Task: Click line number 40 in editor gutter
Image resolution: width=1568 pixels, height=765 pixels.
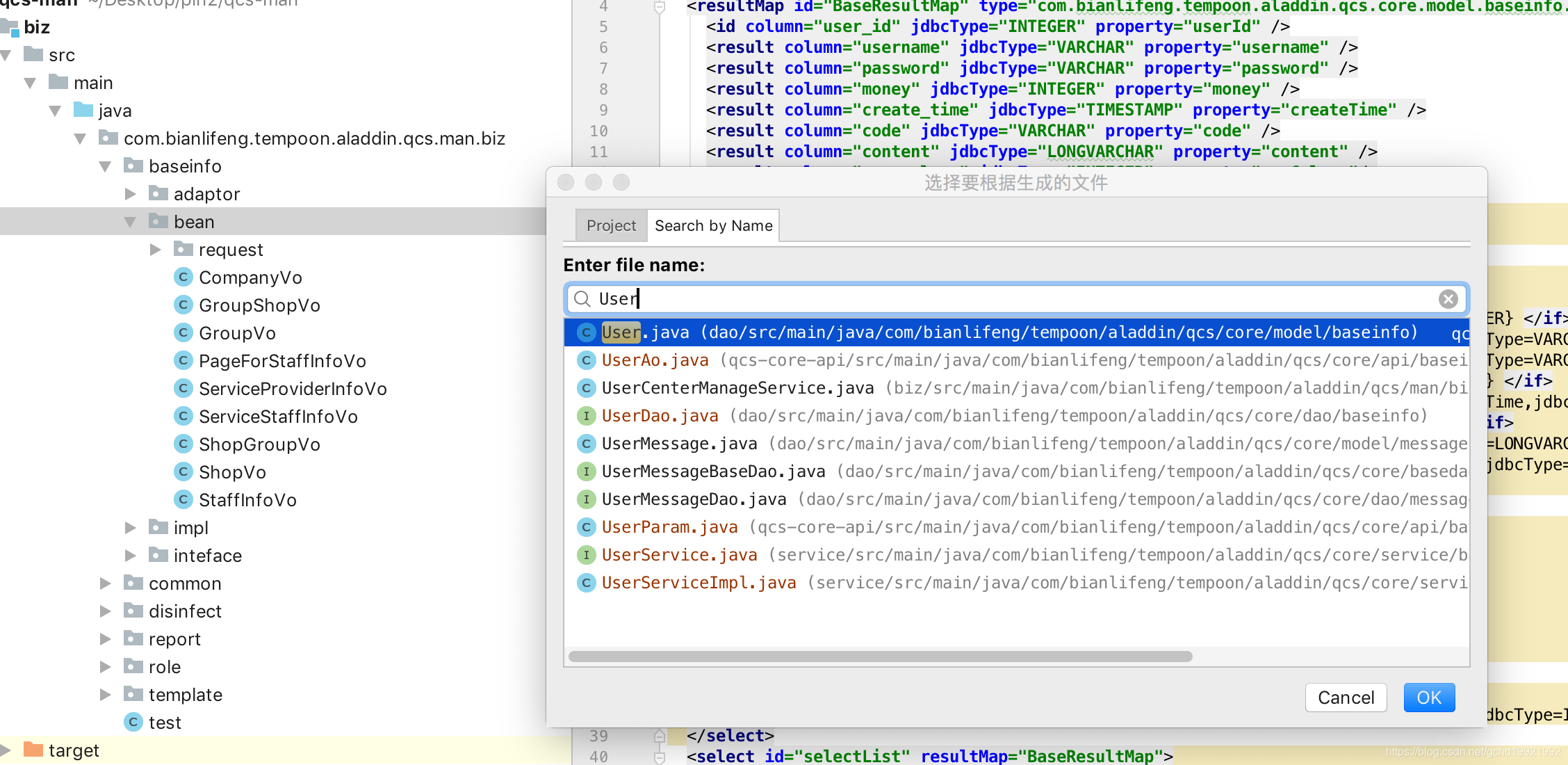Action: [x=598, y=757]
